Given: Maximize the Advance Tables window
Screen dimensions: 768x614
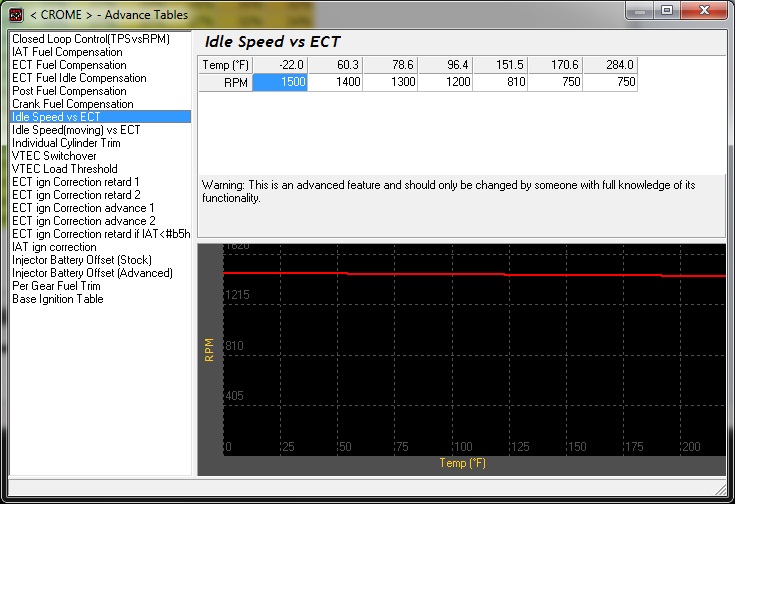Looking at the screenshot, I should point(667,10).
